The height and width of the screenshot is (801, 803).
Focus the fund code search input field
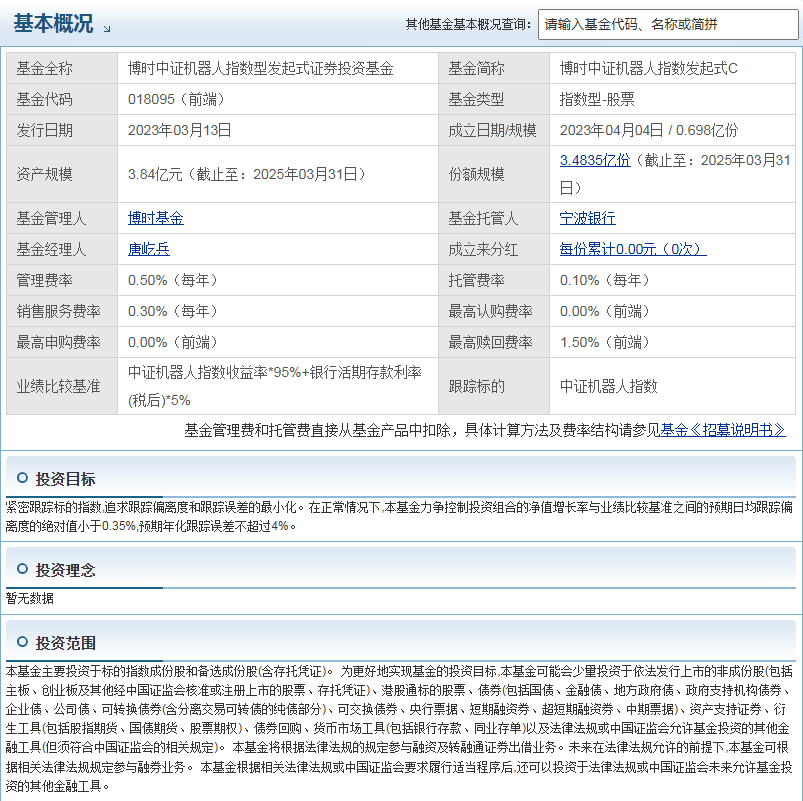pos(668,24)
